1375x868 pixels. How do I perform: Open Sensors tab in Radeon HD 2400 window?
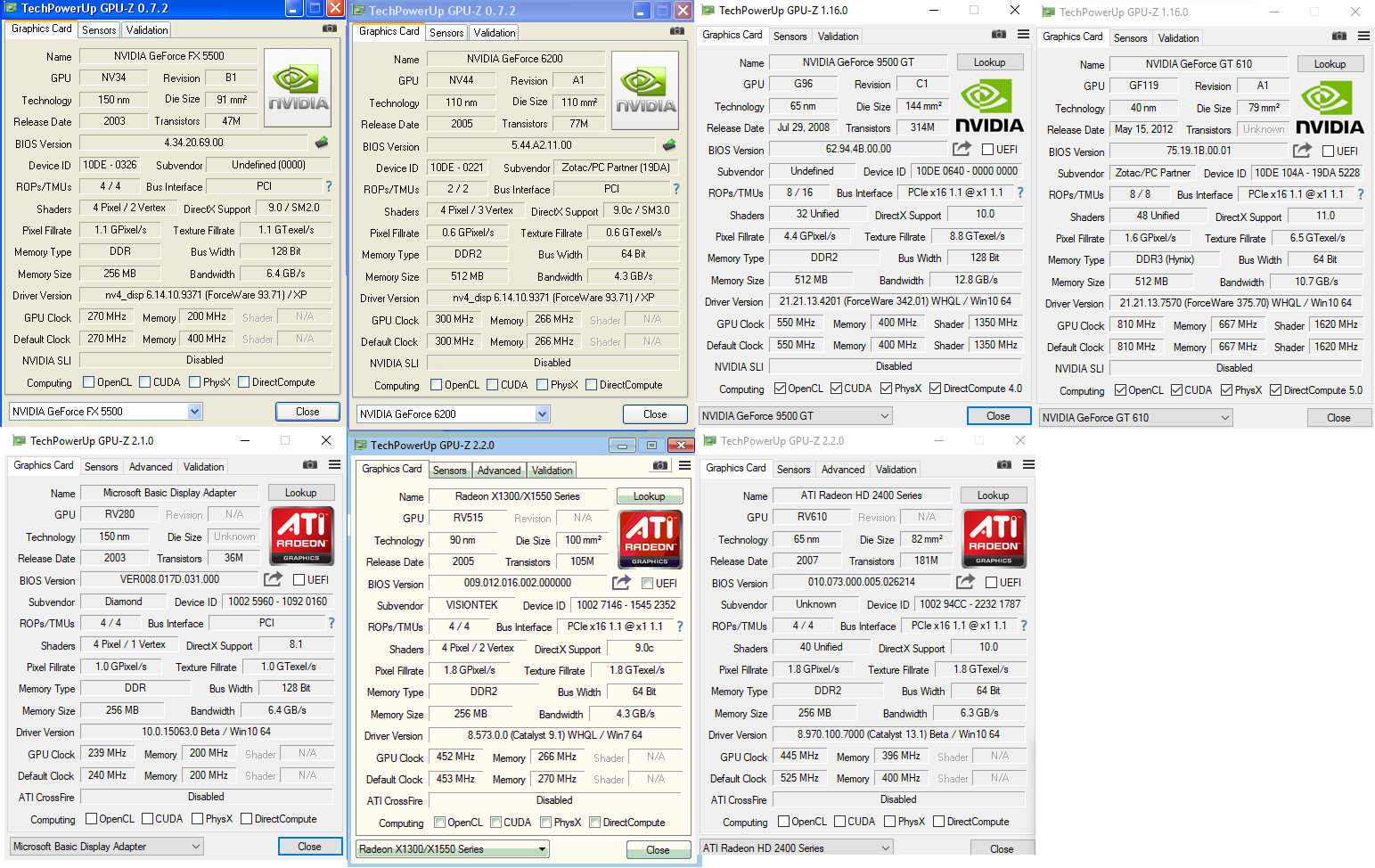793,470
